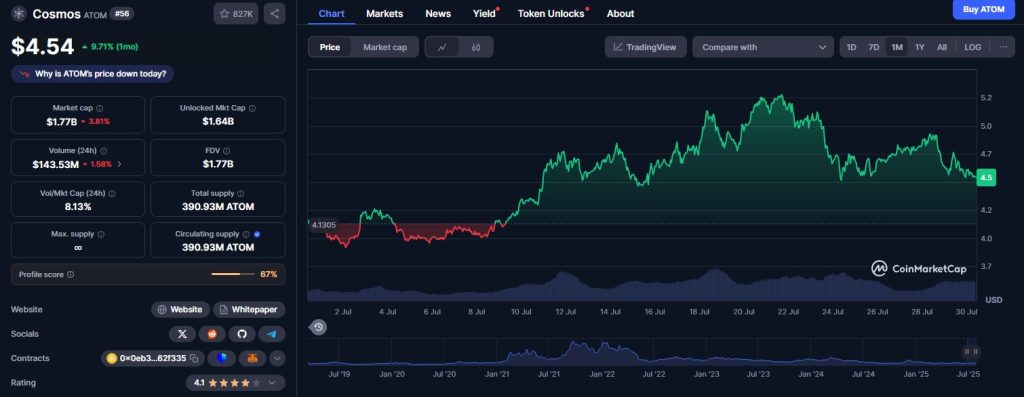Click the blue shield wallet icon in Contracts

coord(221,358)
